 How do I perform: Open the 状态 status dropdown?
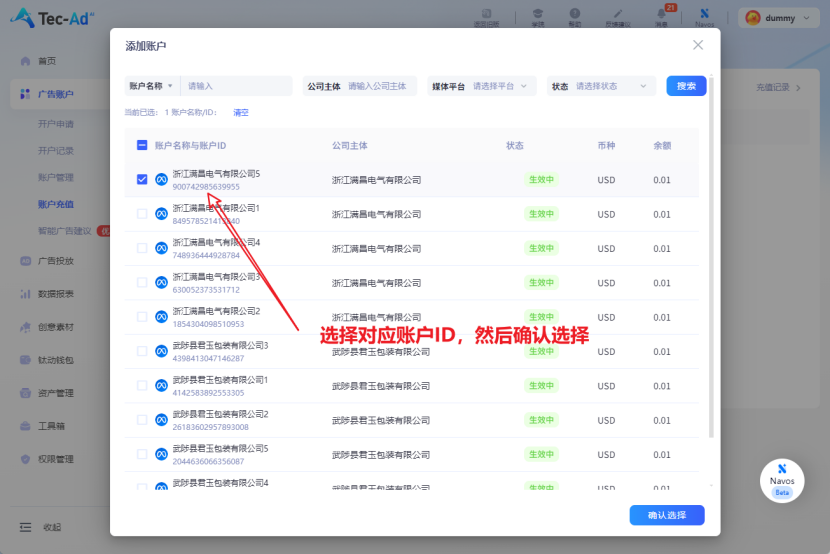click(x=601, y=86)
